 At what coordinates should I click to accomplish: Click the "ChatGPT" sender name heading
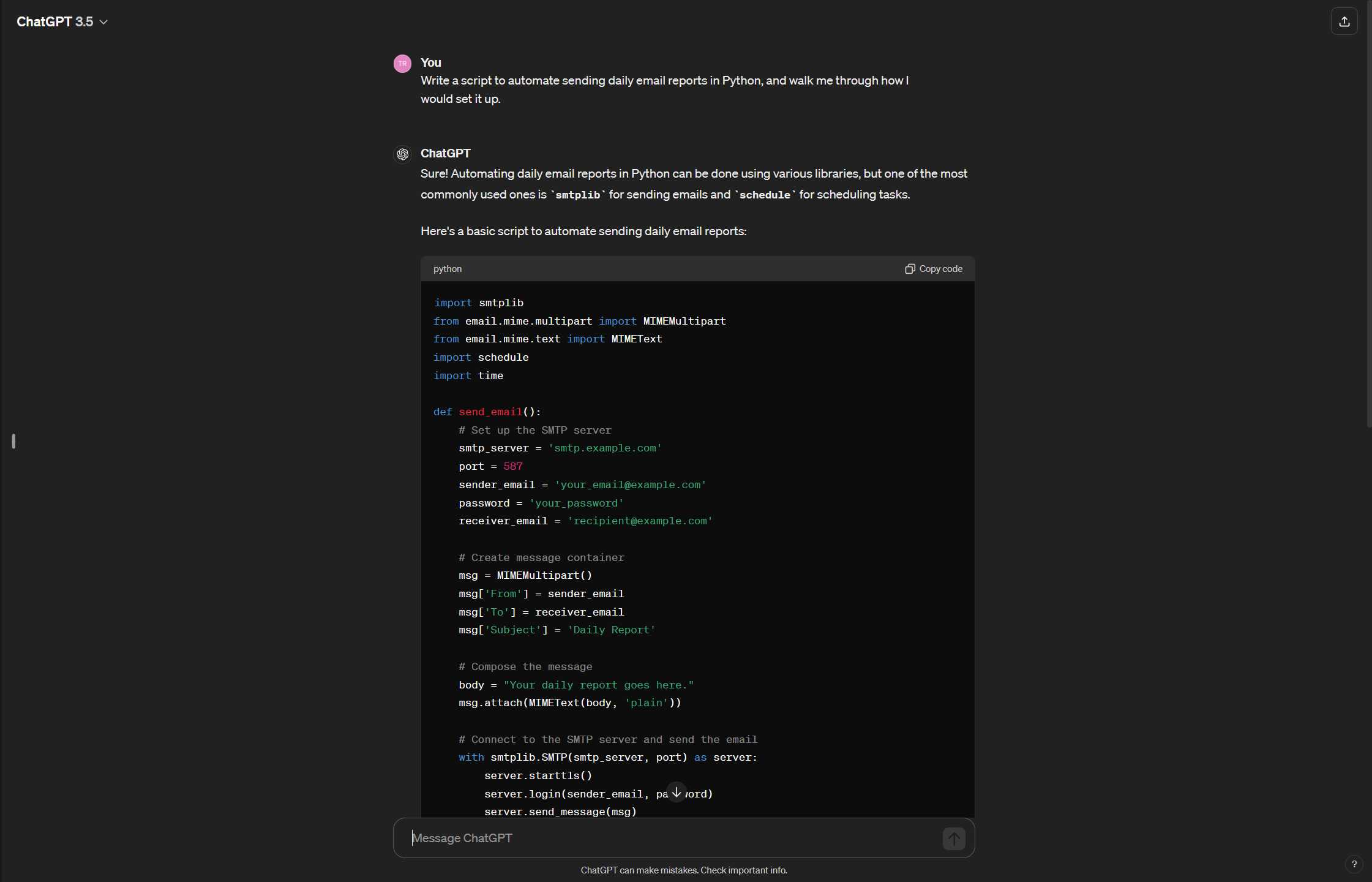click(445, 153)
